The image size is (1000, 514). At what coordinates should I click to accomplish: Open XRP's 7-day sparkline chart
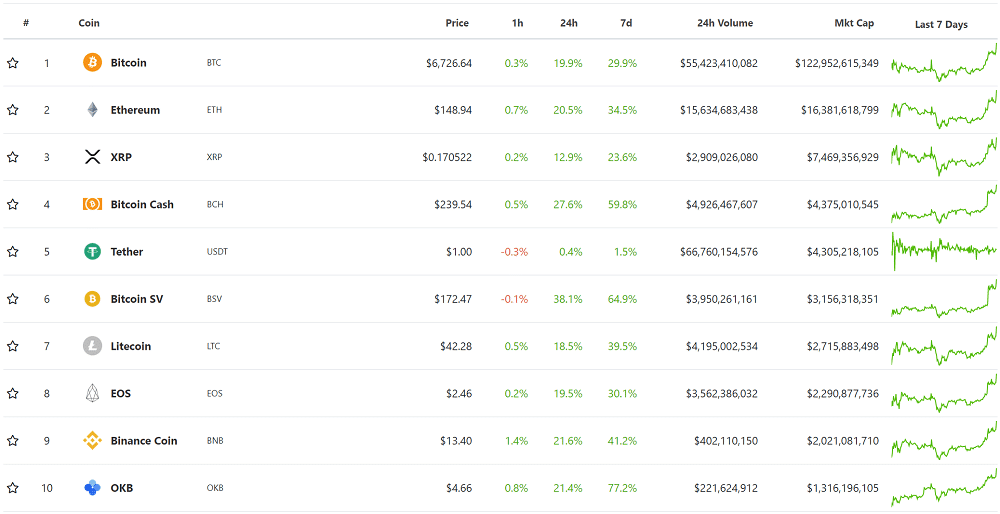[944, 157]
